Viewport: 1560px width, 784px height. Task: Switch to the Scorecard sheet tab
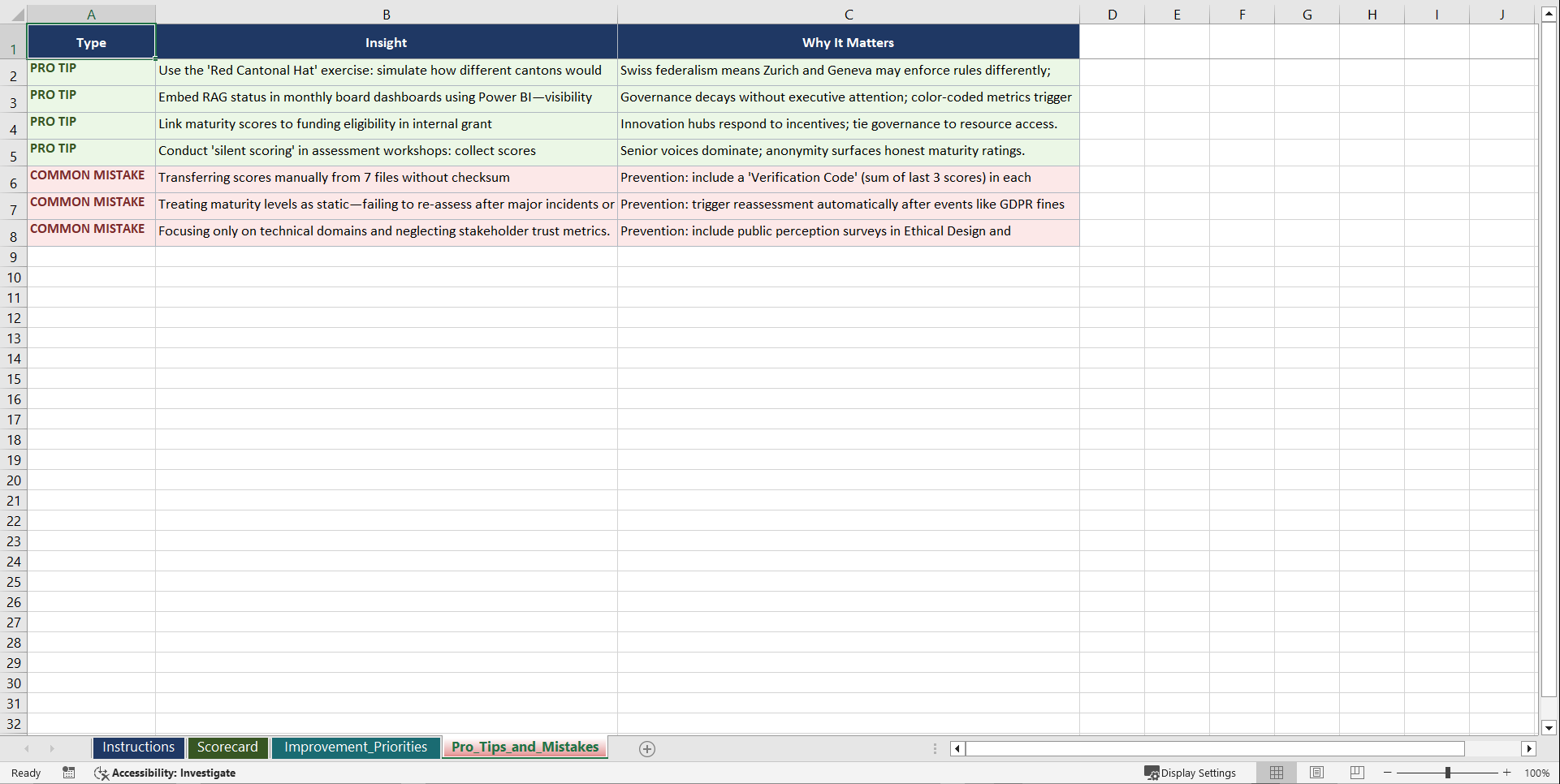coord(227,747)
